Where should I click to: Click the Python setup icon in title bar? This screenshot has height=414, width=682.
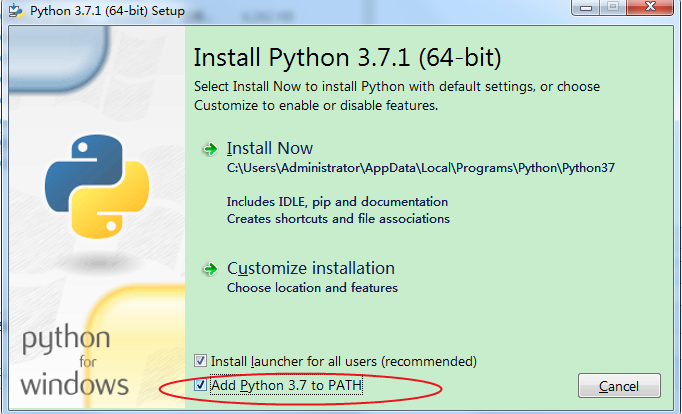pos(16,11)
